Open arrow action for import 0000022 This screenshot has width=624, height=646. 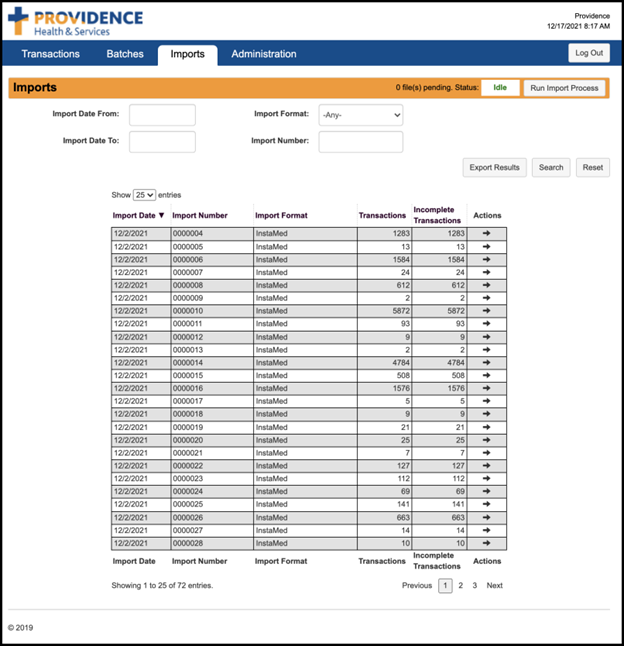tap(486, 465)
